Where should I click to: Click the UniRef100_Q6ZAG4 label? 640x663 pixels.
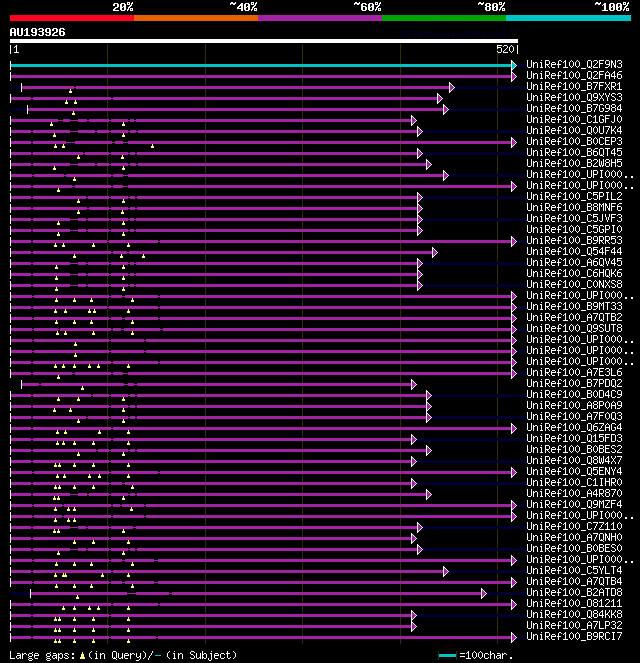click(574, 427)
